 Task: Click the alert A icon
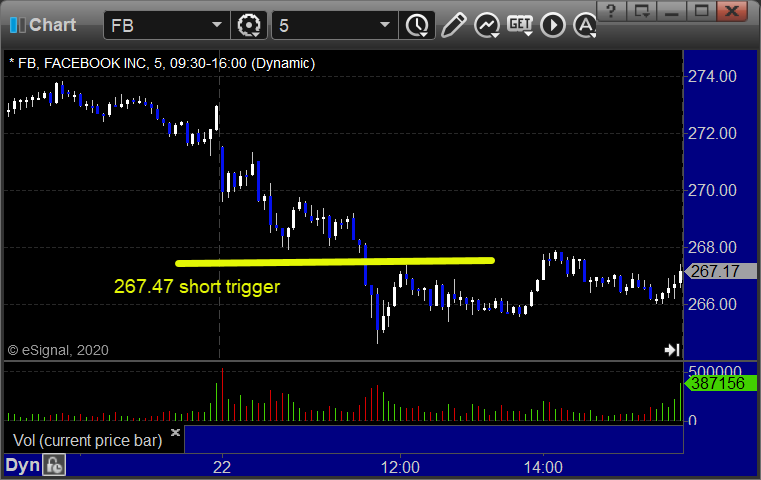point(585,25)
